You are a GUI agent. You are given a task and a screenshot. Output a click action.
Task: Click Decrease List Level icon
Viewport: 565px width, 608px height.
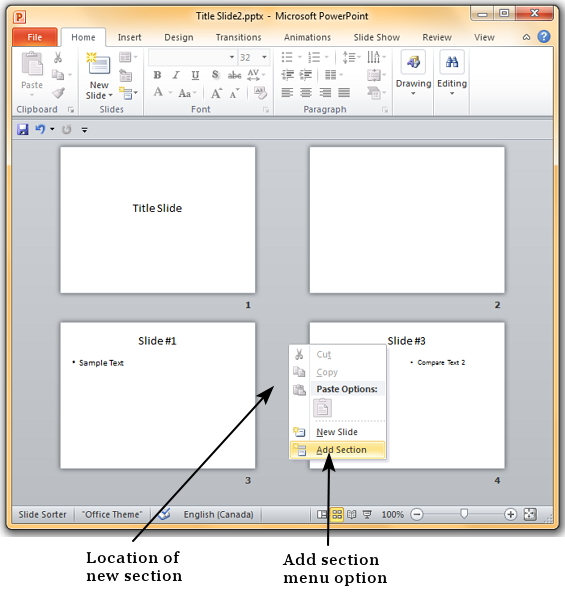287,74
